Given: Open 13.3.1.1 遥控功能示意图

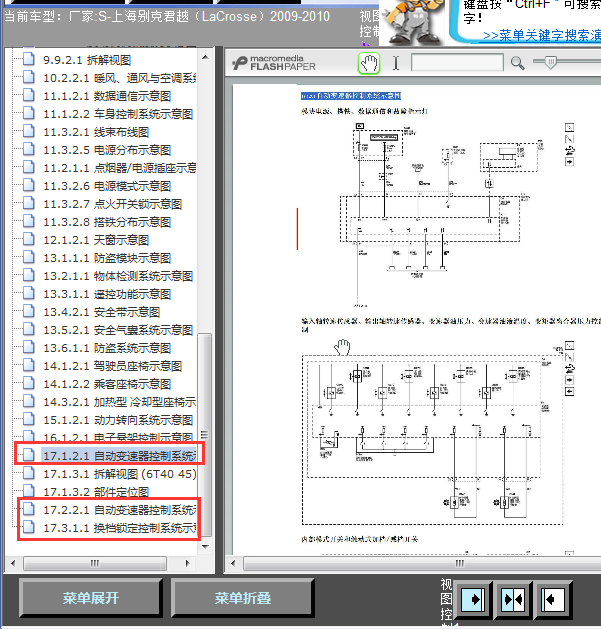Looking at the screenshot, I should 107,294.
